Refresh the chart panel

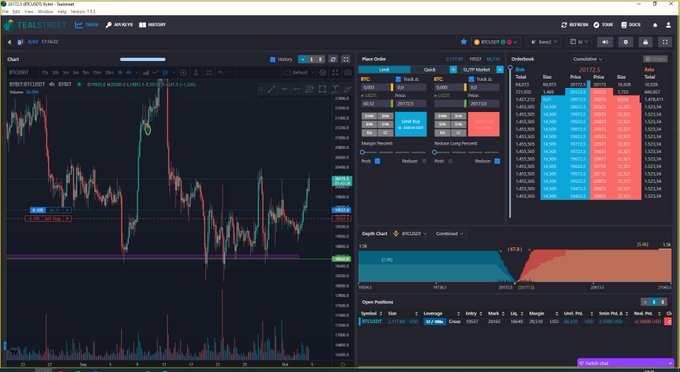click(333, 59)
